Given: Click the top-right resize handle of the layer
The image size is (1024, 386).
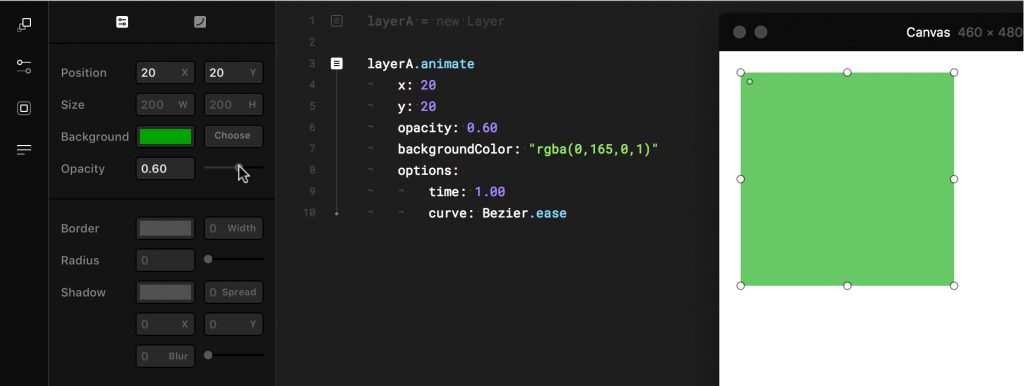Looking at the screenshot, I should [x=954, y=72].
